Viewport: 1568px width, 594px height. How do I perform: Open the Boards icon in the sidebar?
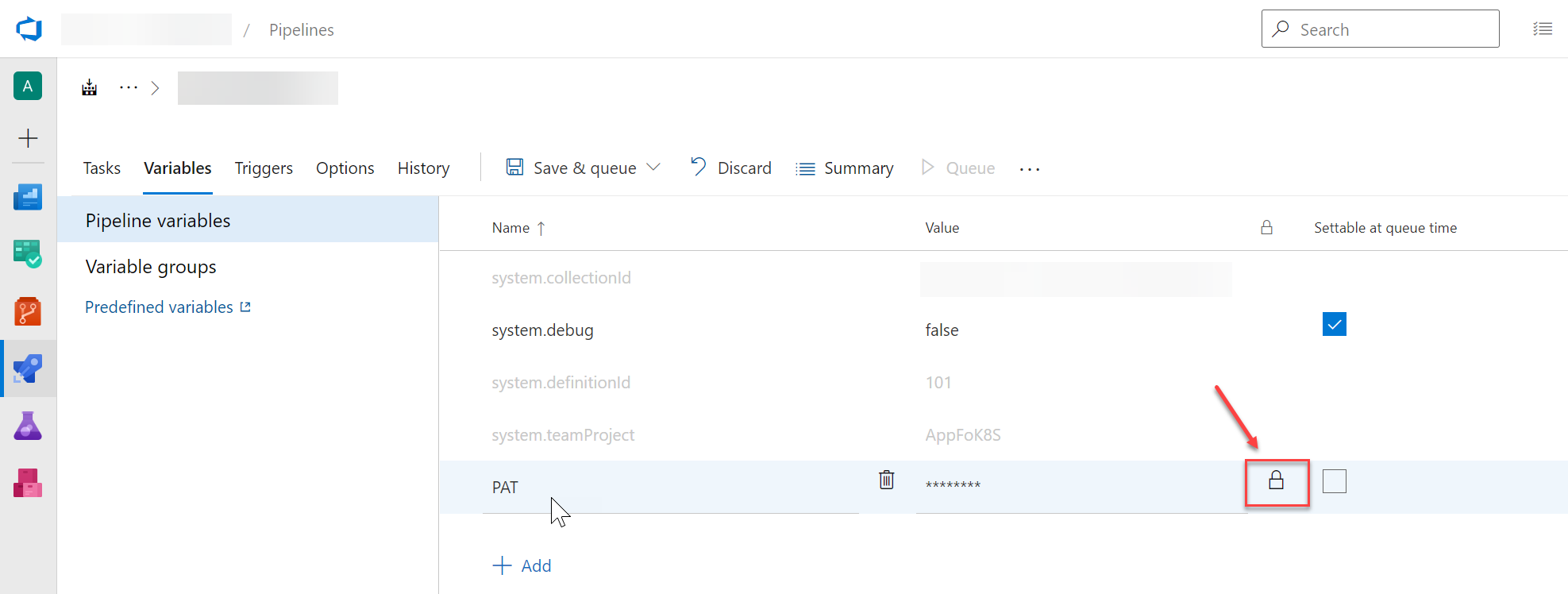[x=28, y=197]
